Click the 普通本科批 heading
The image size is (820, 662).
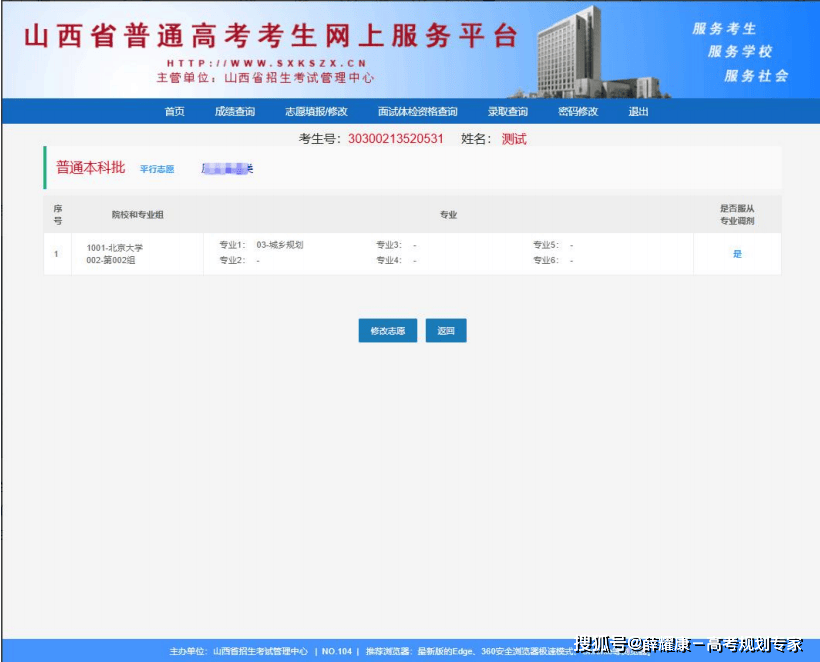click(90, 167)
